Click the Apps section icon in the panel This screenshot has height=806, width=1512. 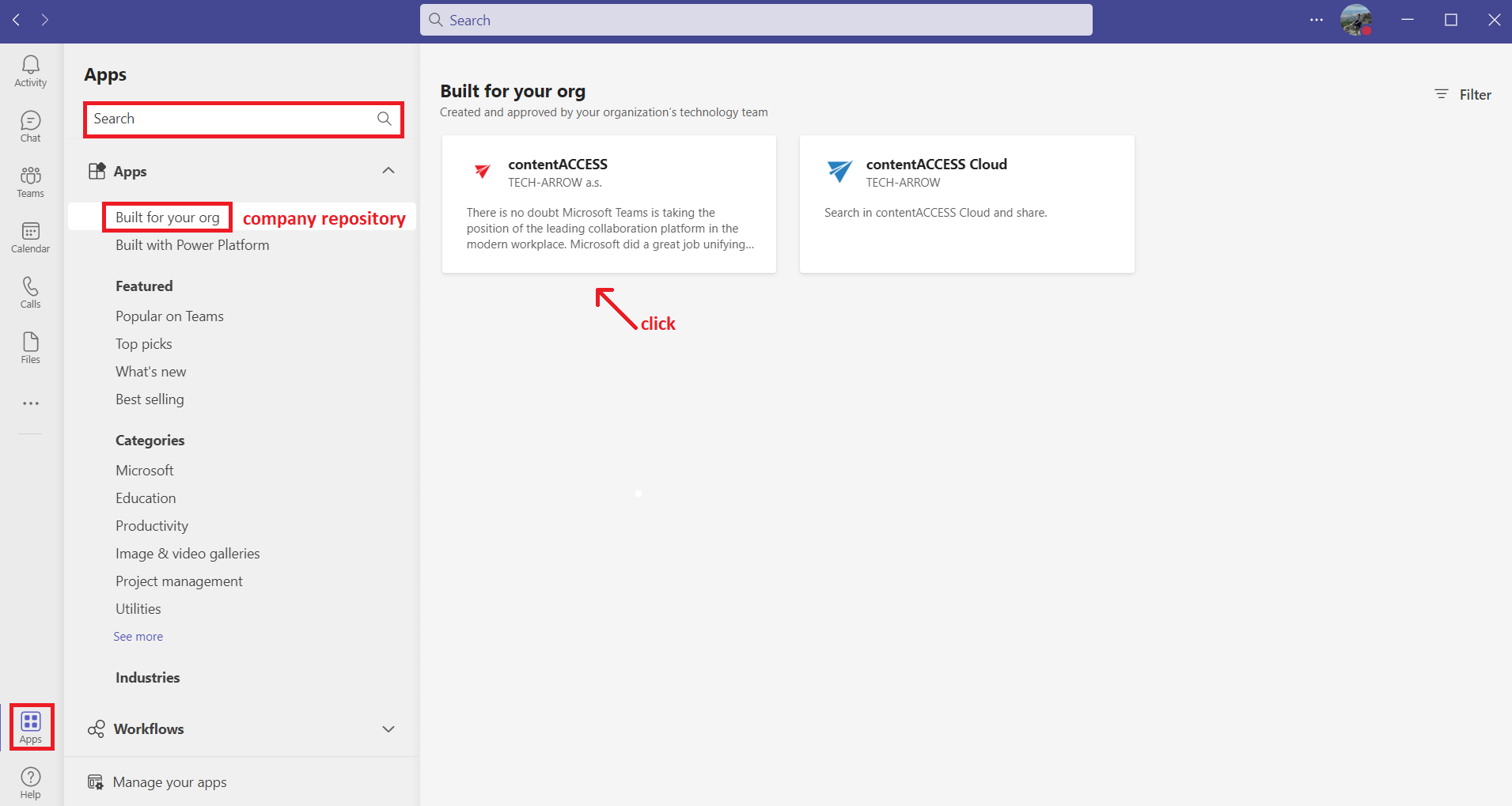click(97, 171)
